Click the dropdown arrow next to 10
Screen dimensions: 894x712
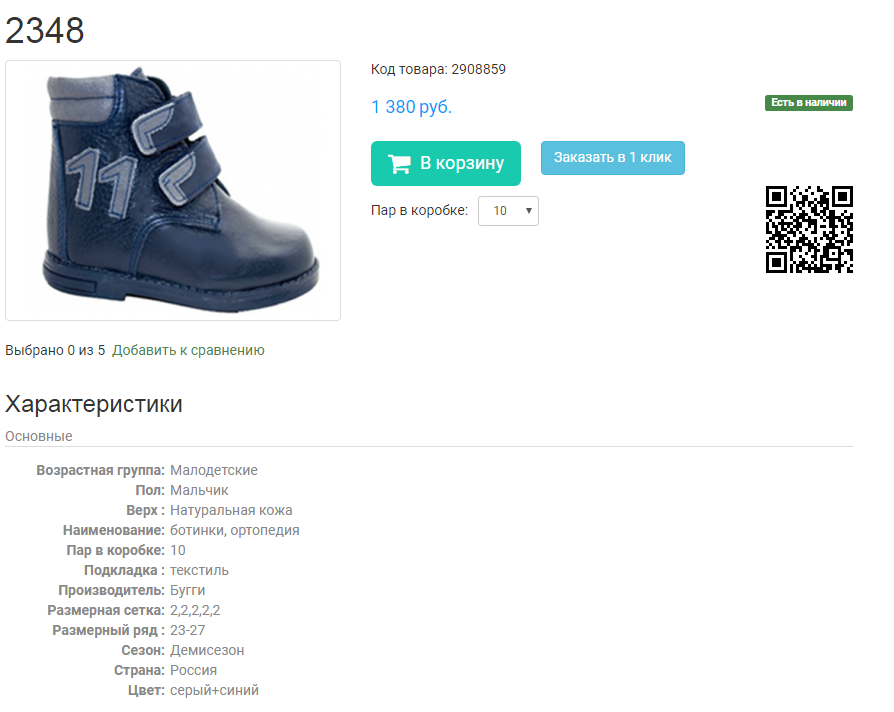click(529, 211)
